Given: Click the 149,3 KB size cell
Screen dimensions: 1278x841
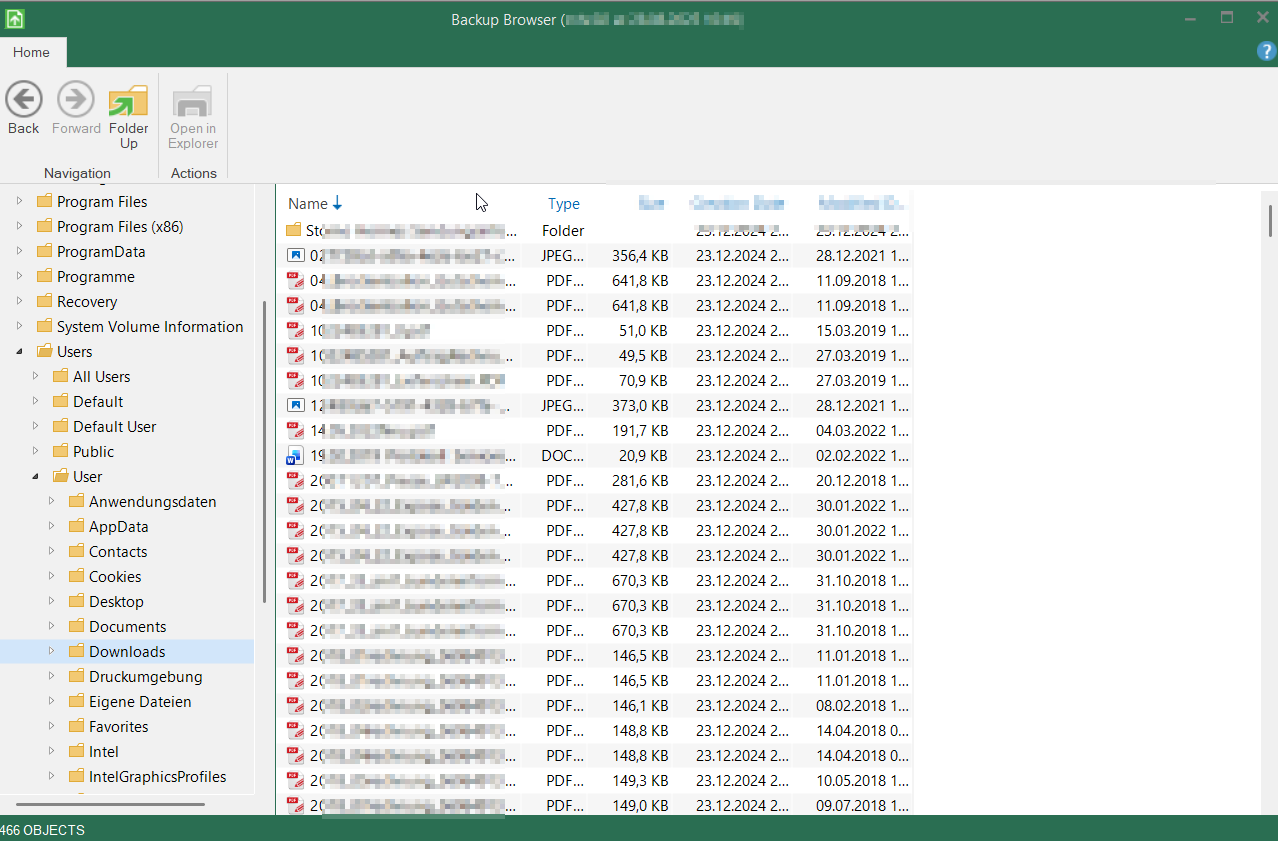Looking at the screenshot, I should click(640, 780).
